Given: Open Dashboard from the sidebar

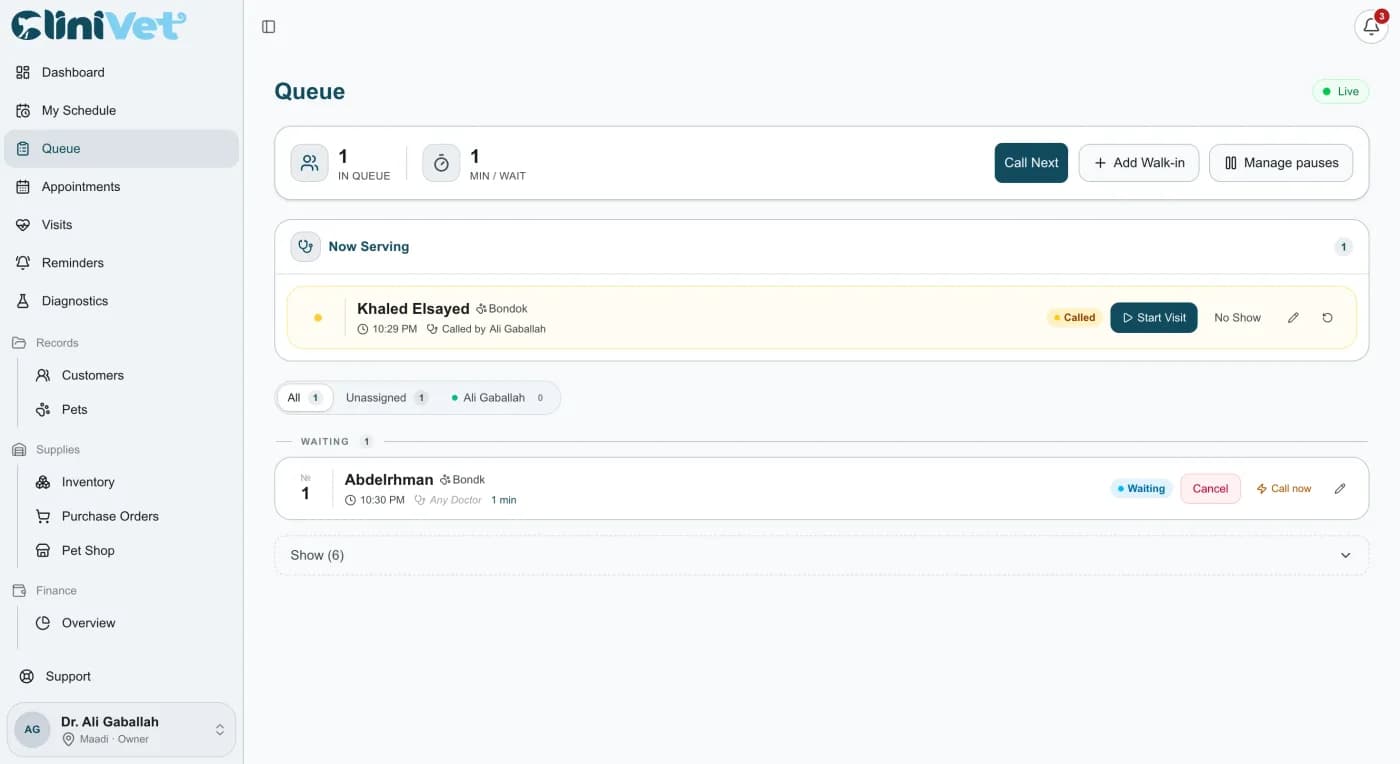Looking at the screenshot, I should coord(121,73).
